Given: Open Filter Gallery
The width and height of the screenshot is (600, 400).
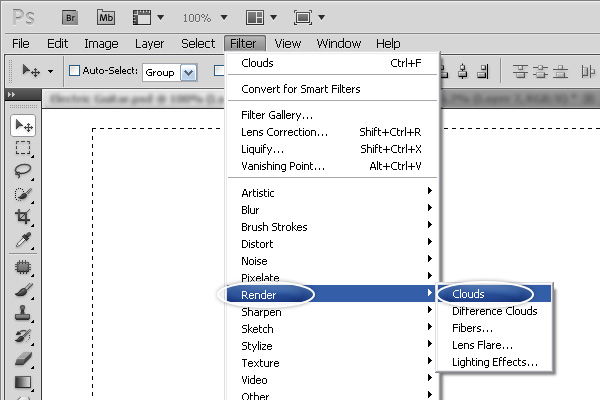Looking at the screenshot, I should [332, 115].
